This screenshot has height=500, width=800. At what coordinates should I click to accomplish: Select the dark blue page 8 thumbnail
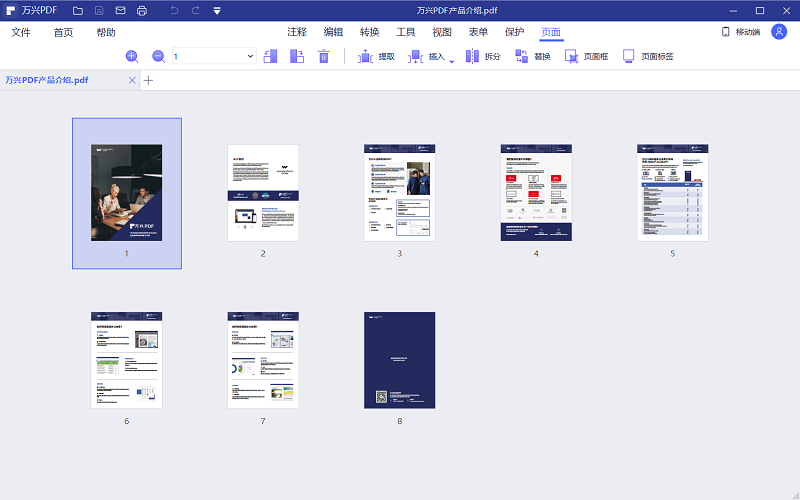coord(399,360)
